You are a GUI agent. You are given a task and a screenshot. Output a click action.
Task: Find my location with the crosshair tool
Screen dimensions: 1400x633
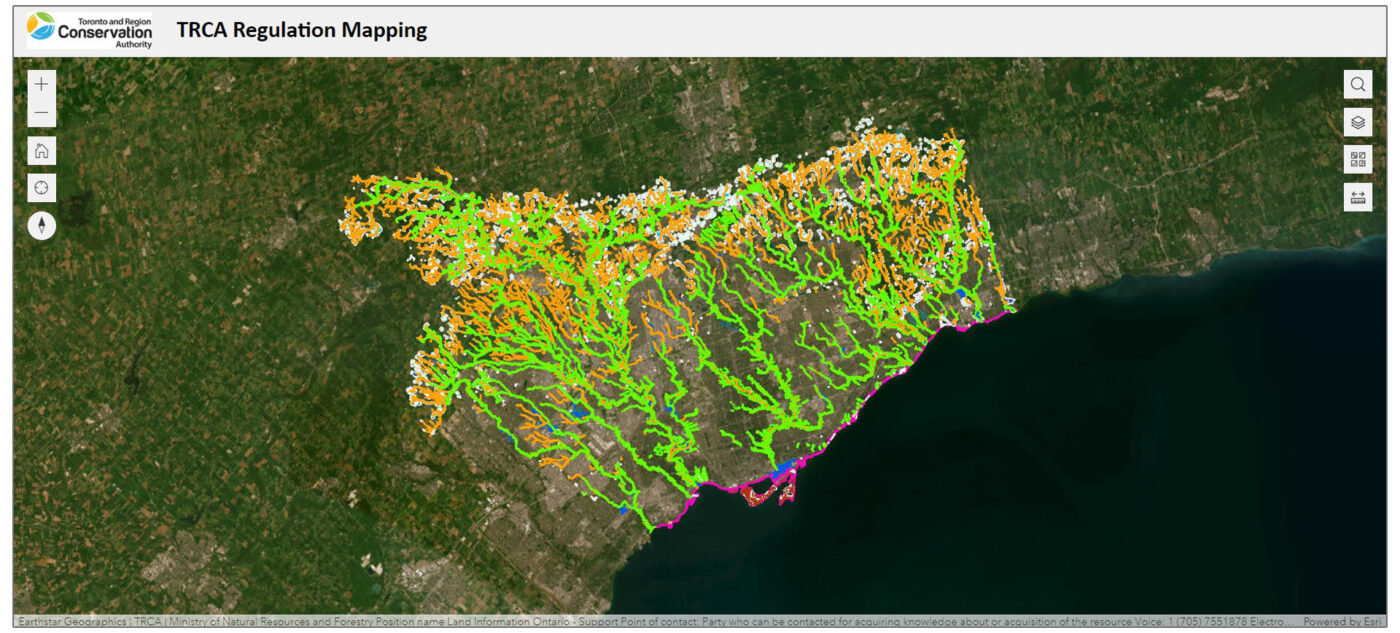[x=40, y=188]
